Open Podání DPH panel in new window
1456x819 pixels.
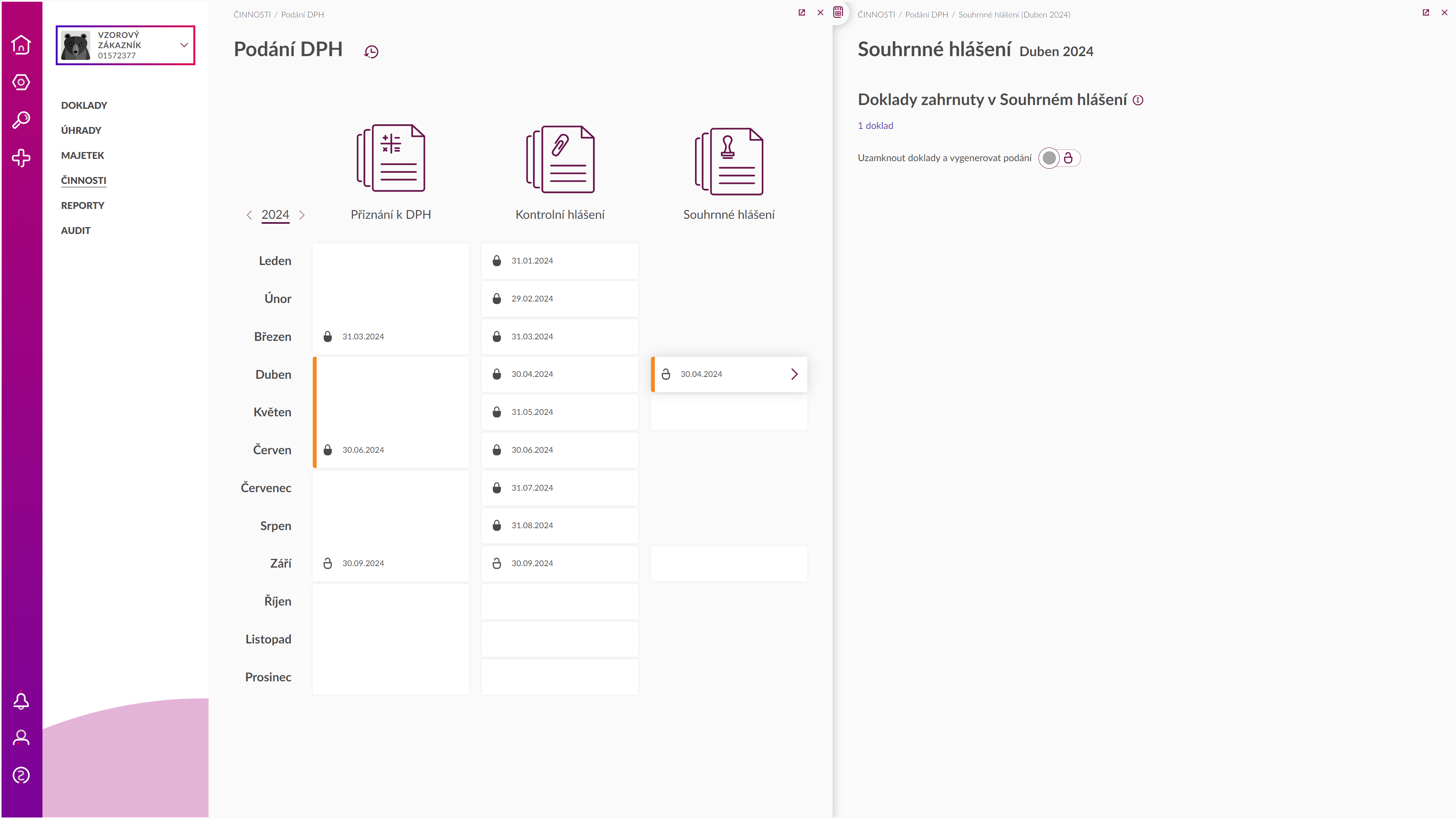click(x=802, y=13)
